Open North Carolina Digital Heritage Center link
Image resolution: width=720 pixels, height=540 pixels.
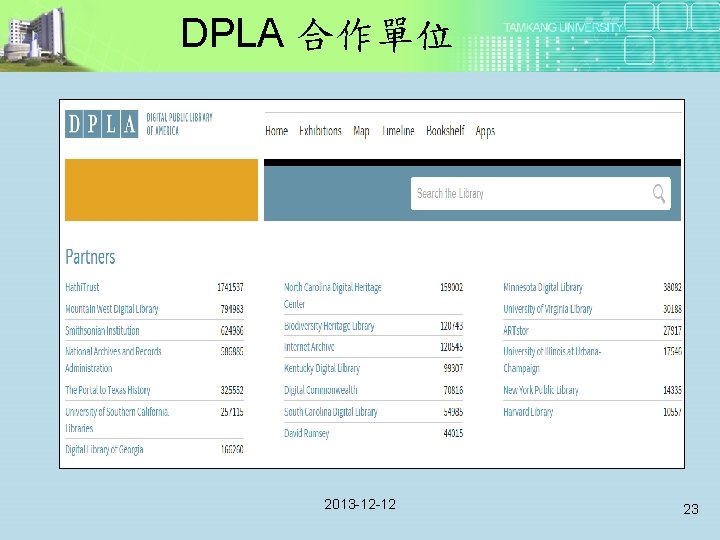pyautogui.click(x=333, y=295)
